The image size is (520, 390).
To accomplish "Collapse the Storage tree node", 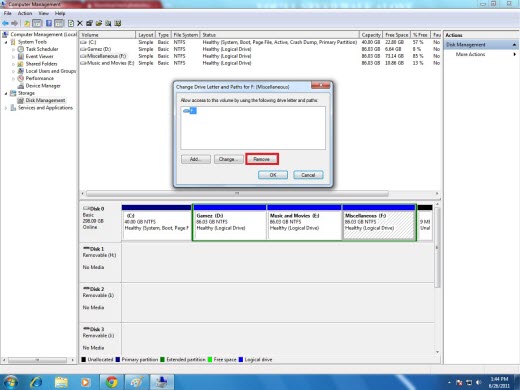I will [6, 93].
